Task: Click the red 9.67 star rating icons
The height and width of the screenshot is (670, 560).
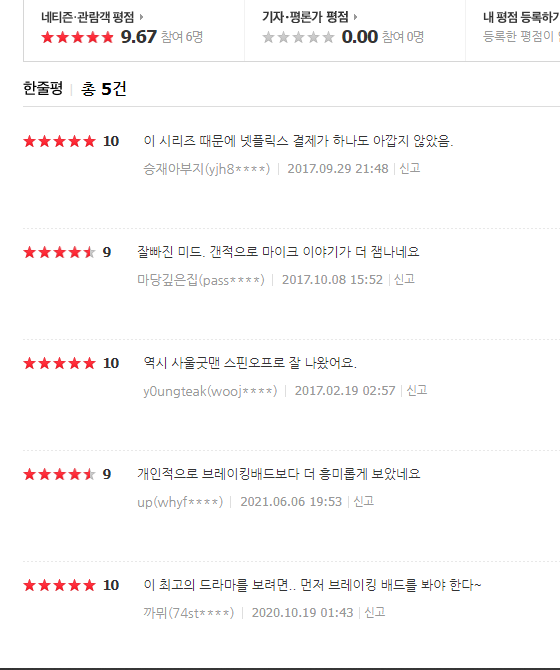Action: (x=77, y=37)
